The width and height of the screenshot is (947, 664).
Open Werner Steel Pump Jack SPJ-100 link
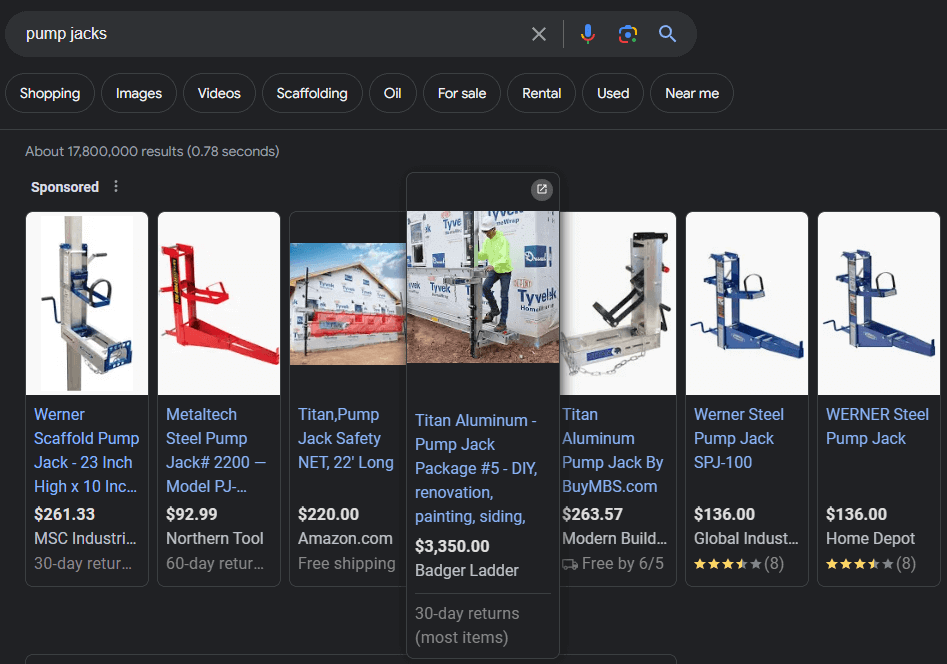739,438
